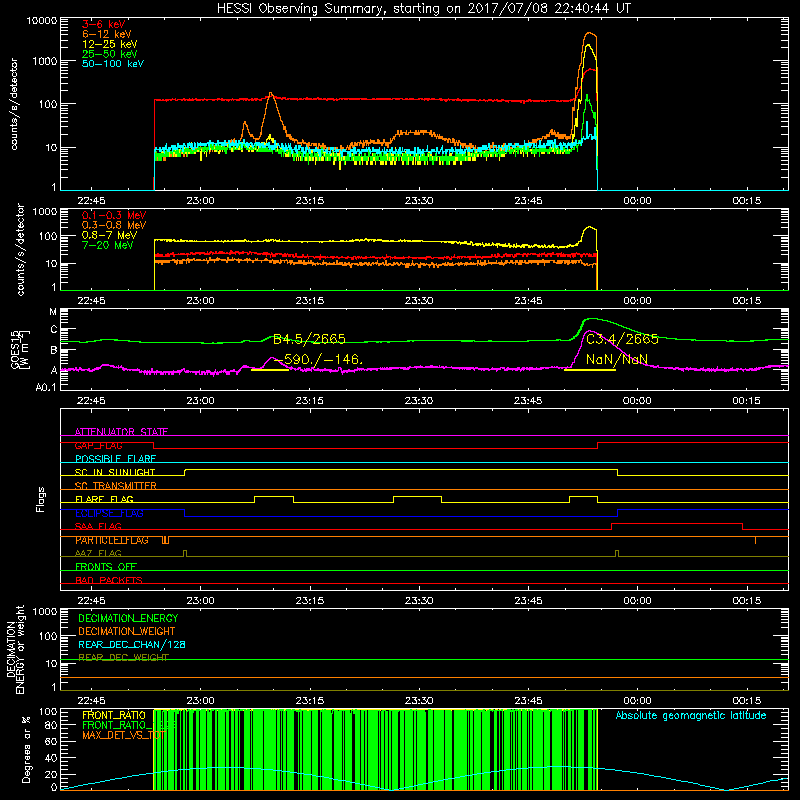This screenshot has width=800, height=800.
Task: Select the DECIMATION_WEIGHT legend label
Action: [x=127, y=632]
